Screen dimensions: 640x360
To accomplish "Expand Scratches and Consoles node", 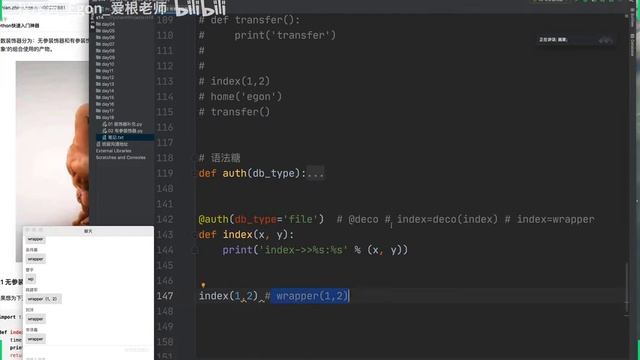I will (120, 157).
